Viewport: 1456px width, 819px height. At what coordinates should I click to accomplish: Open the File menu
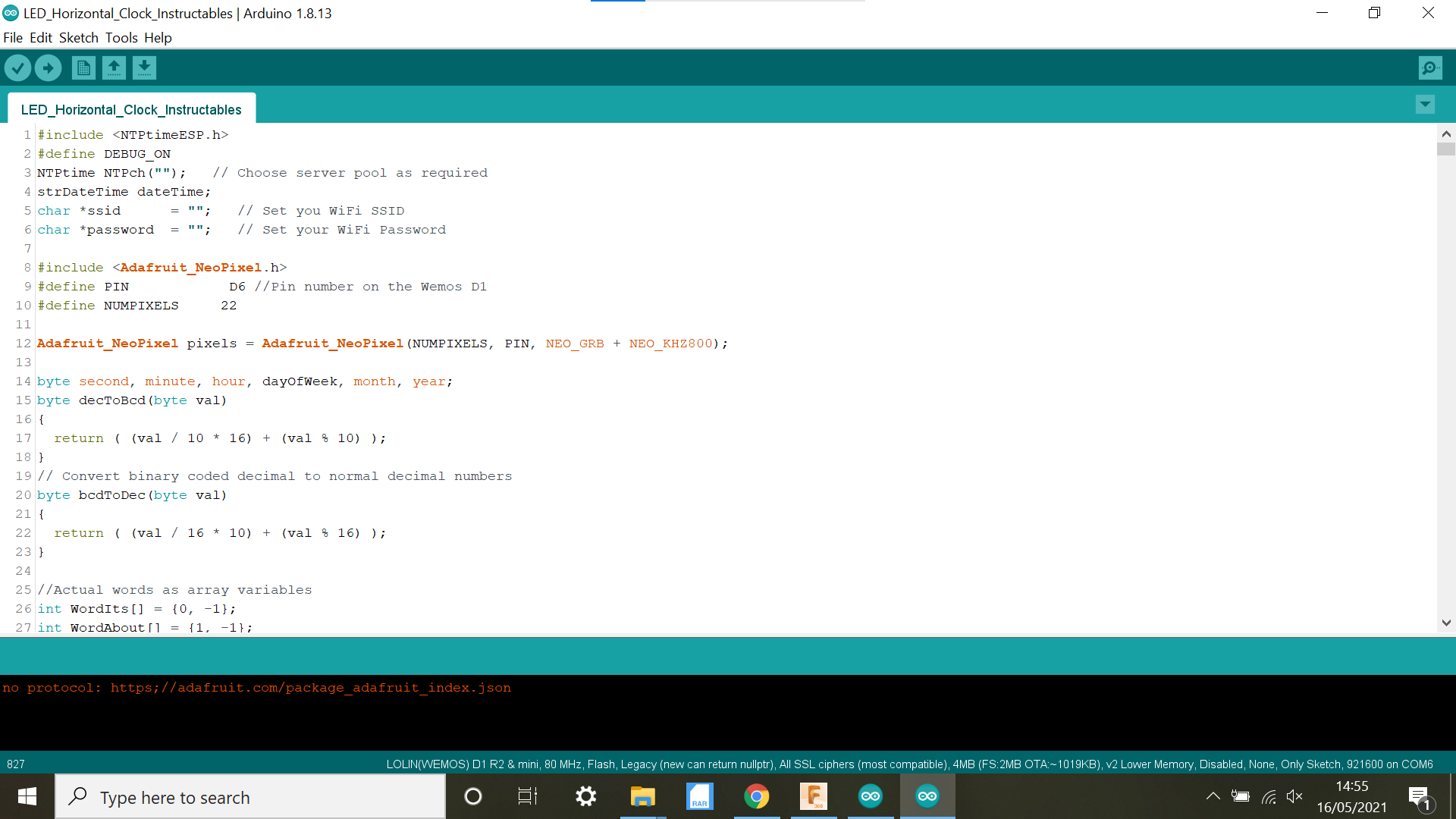pyautogui.click(x=13, y=38)
